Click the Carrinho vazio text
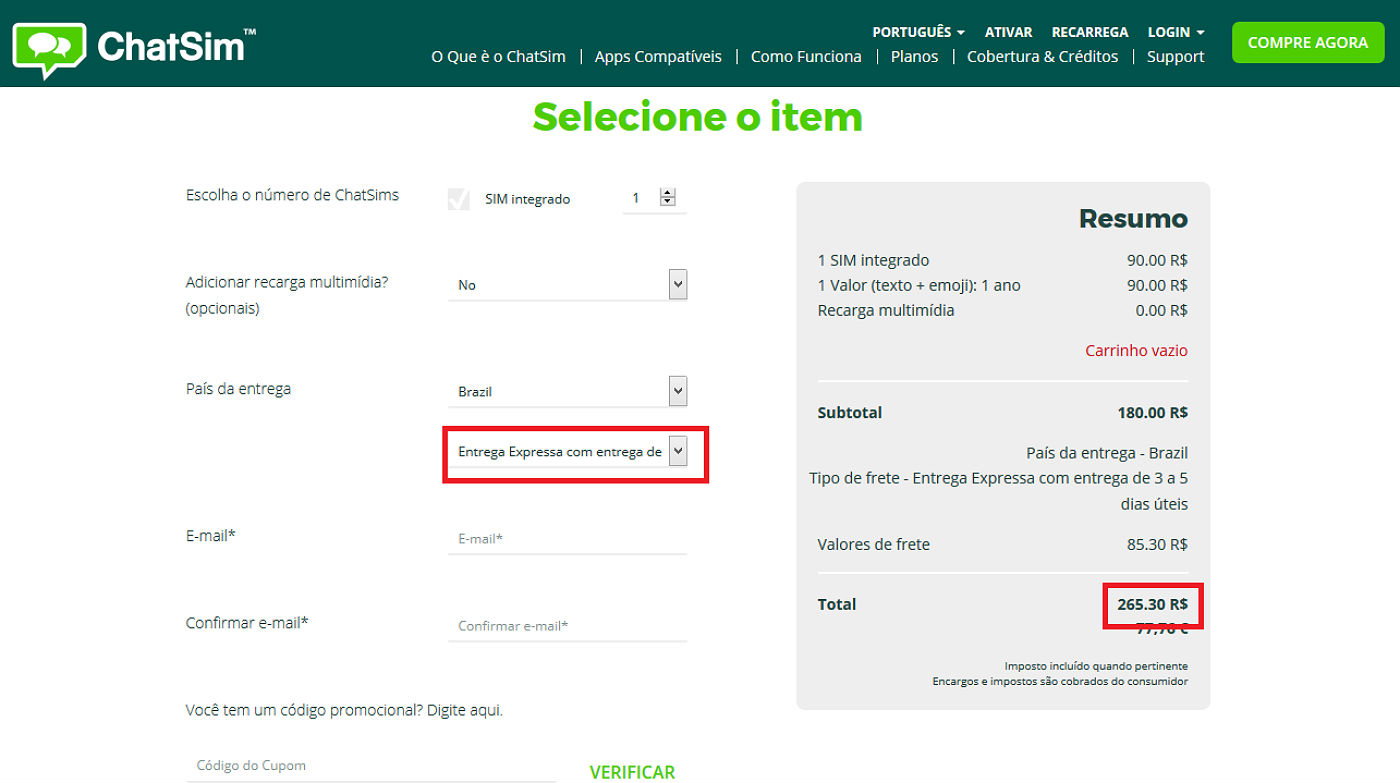This screenshot has height=783, width=1400. point(1137,351)
